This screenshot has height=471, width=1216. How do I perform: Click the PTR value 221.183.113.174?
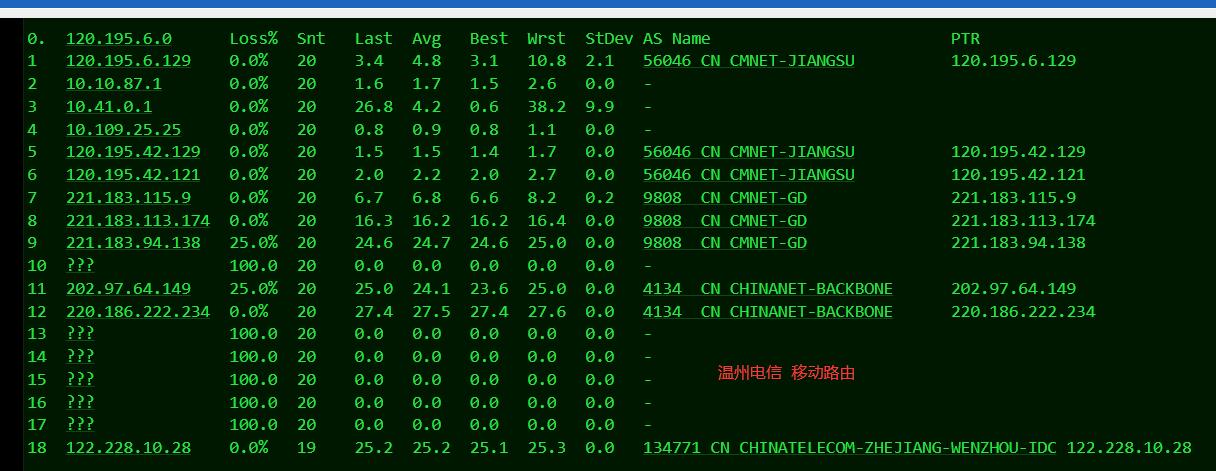pyautogui.click(x=1023, y=220)
